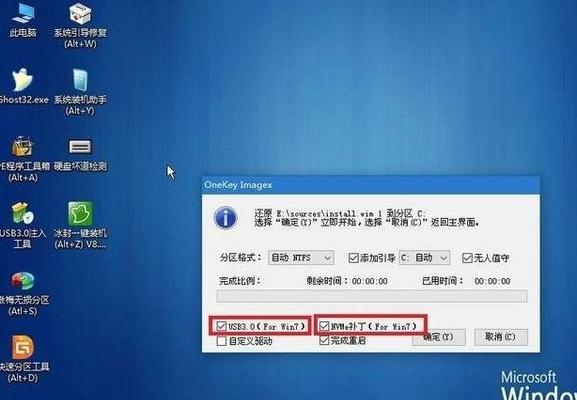Open the 分区格式 自动 NTFS dropdown

pyautogui.click(x=301, y=258)
